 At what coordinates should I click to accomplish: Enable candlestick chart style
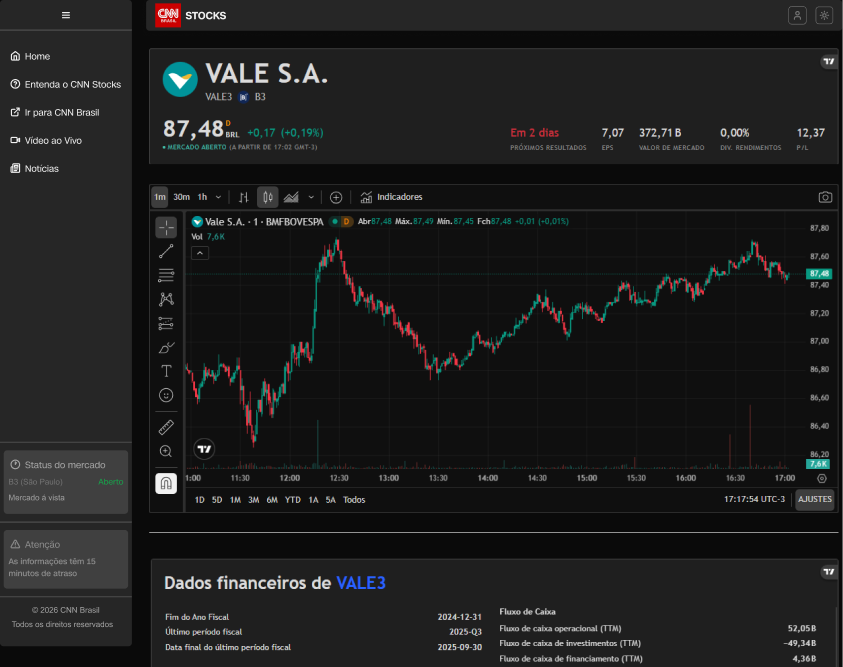(x=267, y=197)
